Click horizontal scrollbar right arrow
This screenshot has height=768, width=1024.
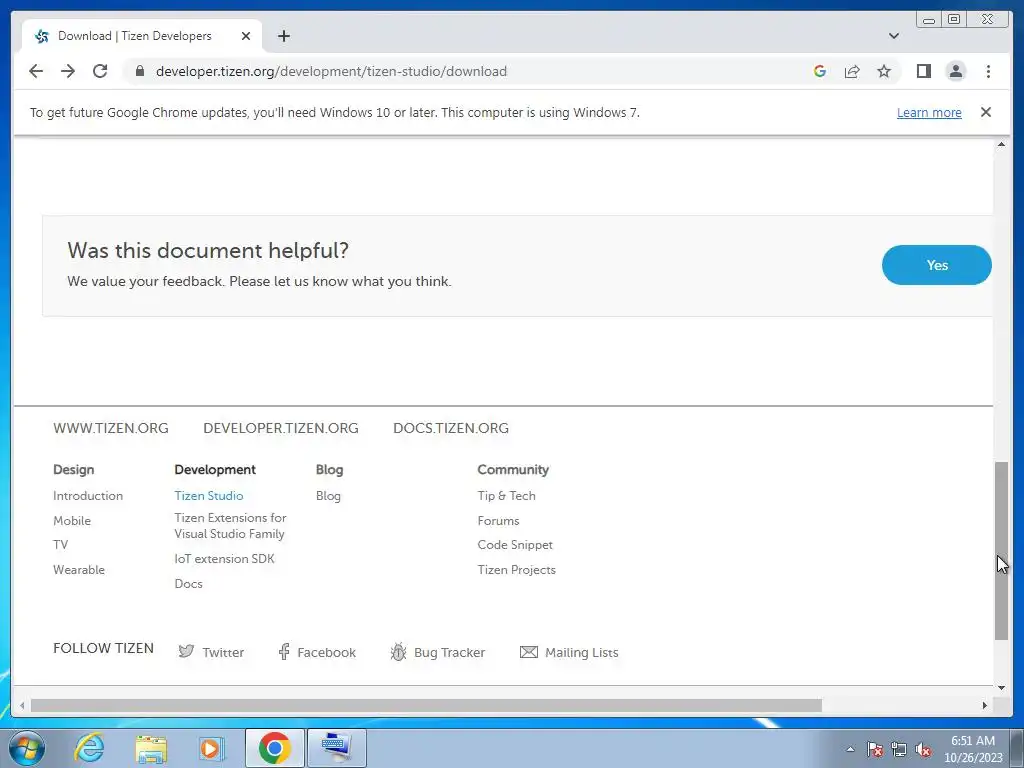(985, 705)
